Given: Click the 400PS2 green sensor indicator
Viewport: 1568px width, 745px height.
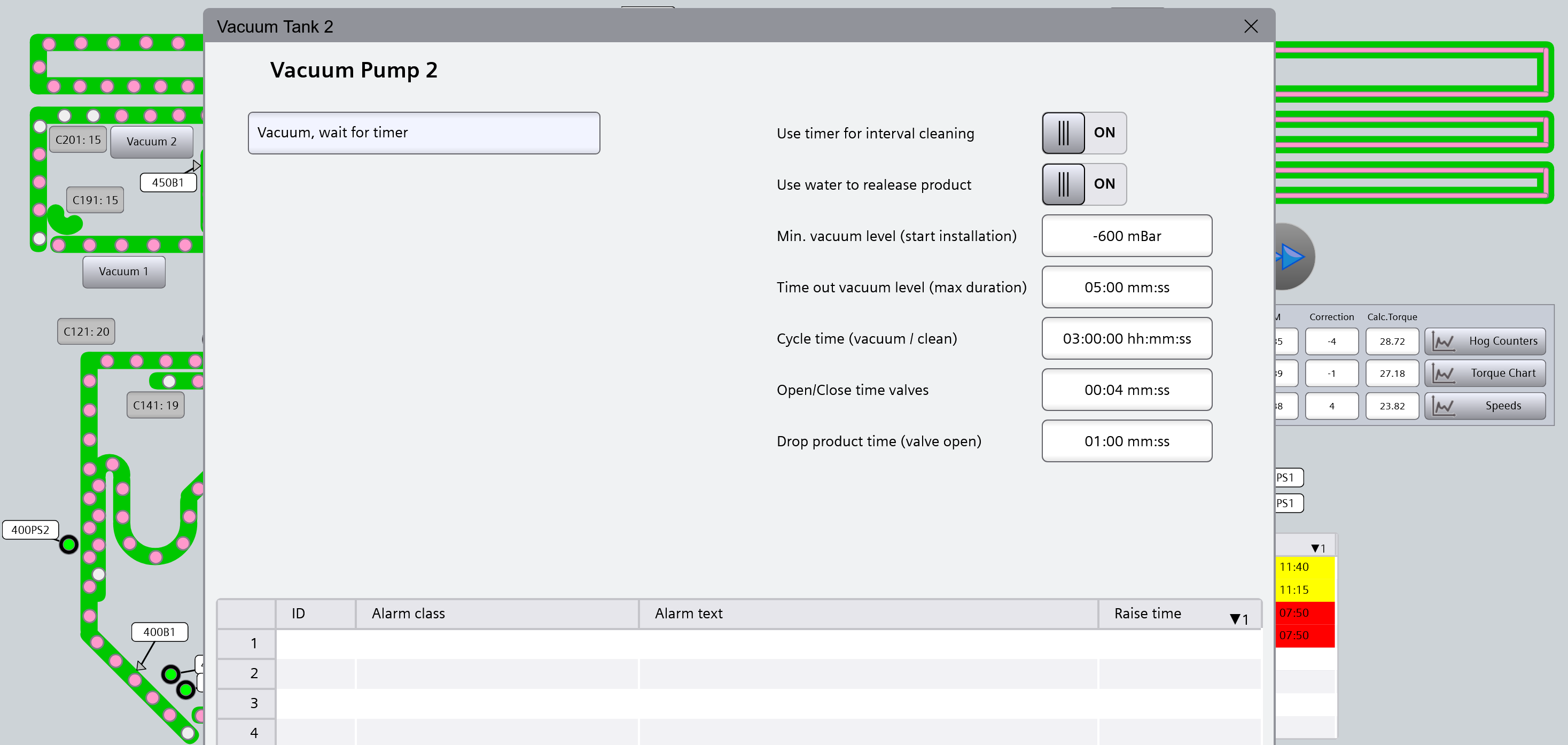Looking at the screenshot, I should point(69,544).
